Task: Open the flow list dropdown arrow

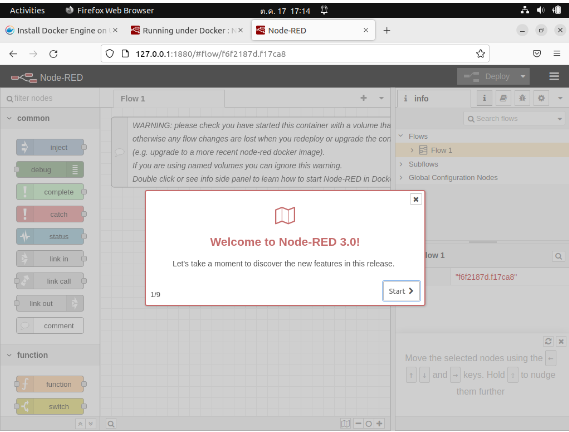Action: 381,98
